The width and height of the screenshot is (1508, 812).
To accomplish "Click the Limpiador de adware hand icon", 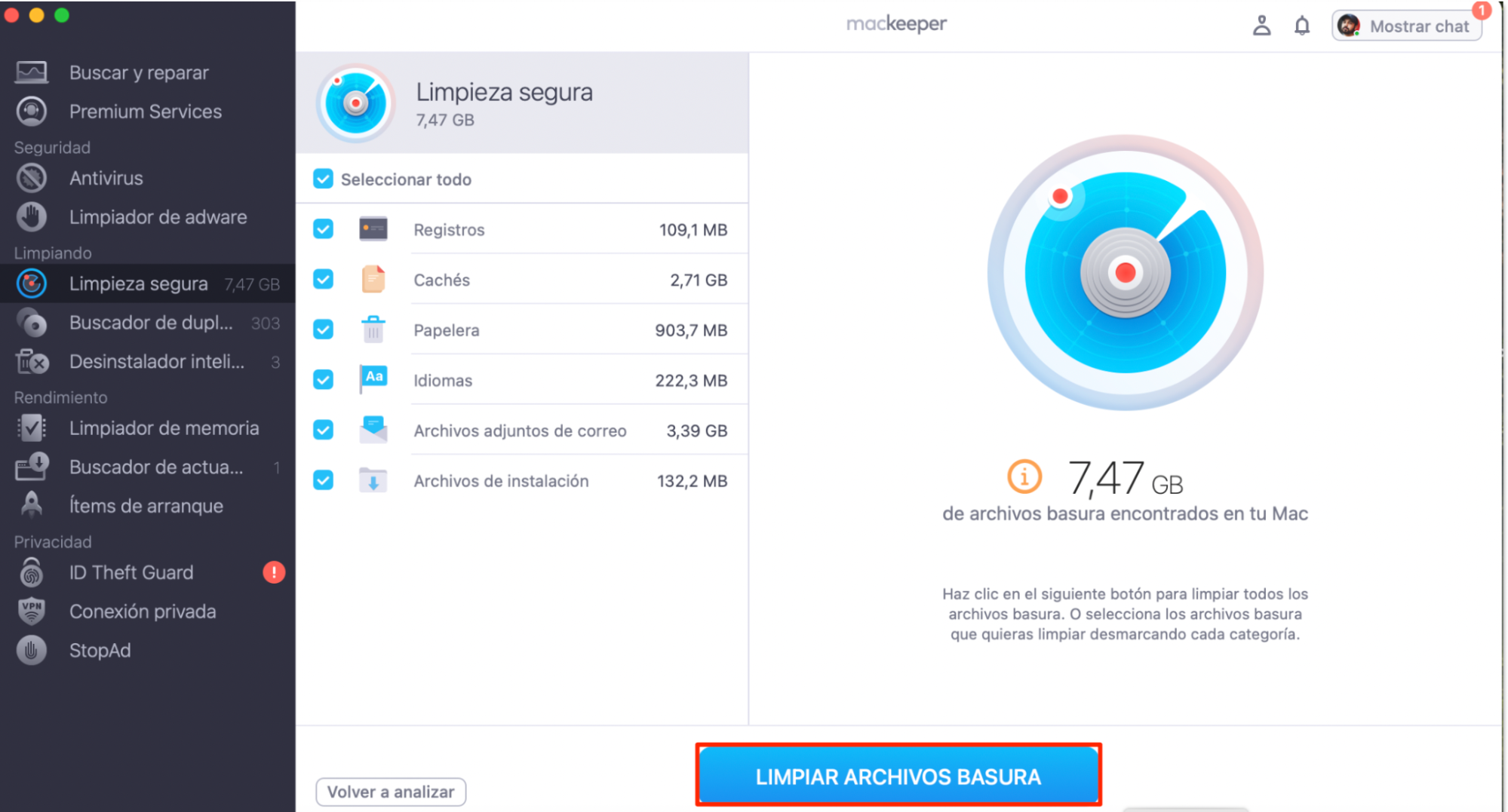I will click(32, 217).
